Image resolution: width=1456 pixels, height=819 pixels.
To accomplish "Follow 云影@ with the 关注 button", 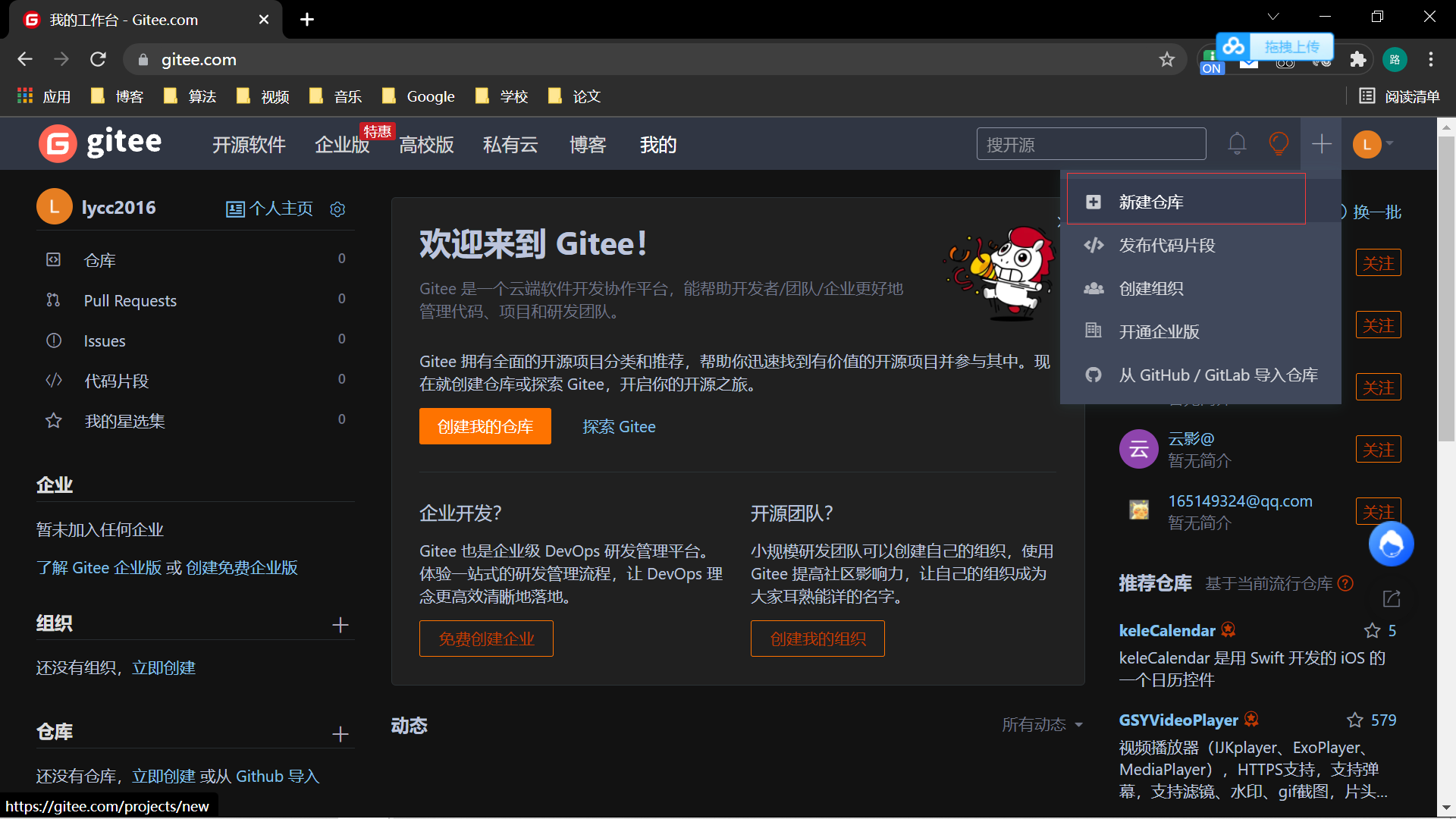I will (x=1378, y=450).
